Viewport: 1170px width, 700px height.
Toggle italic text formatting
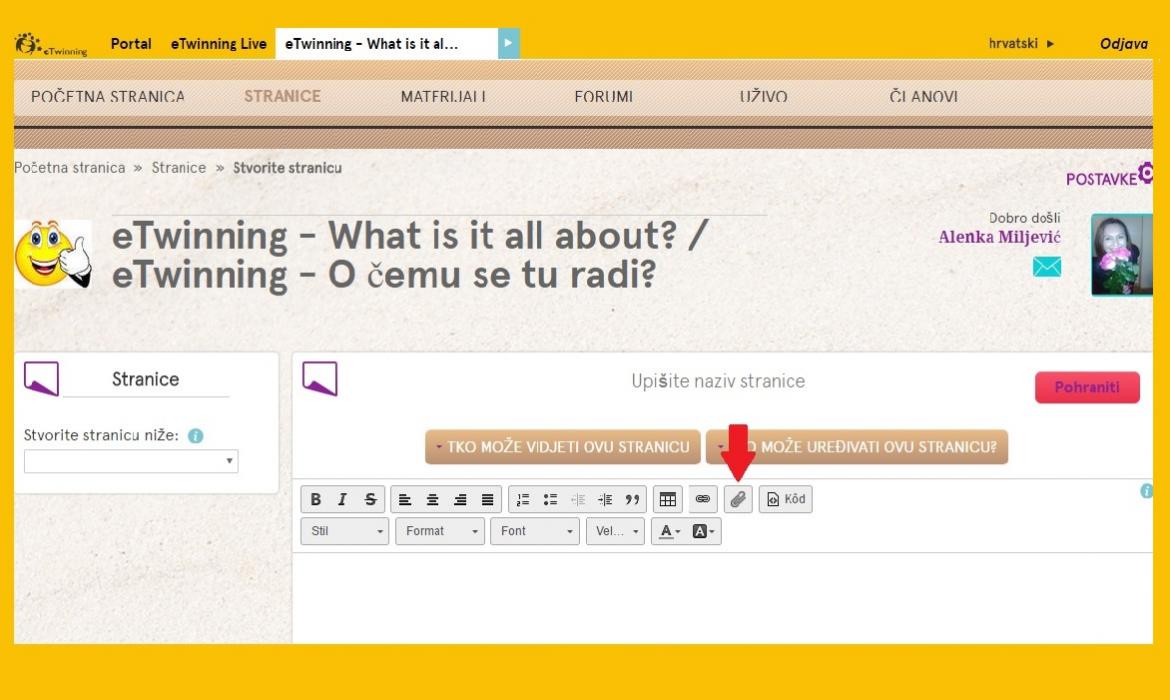point(342,500)
